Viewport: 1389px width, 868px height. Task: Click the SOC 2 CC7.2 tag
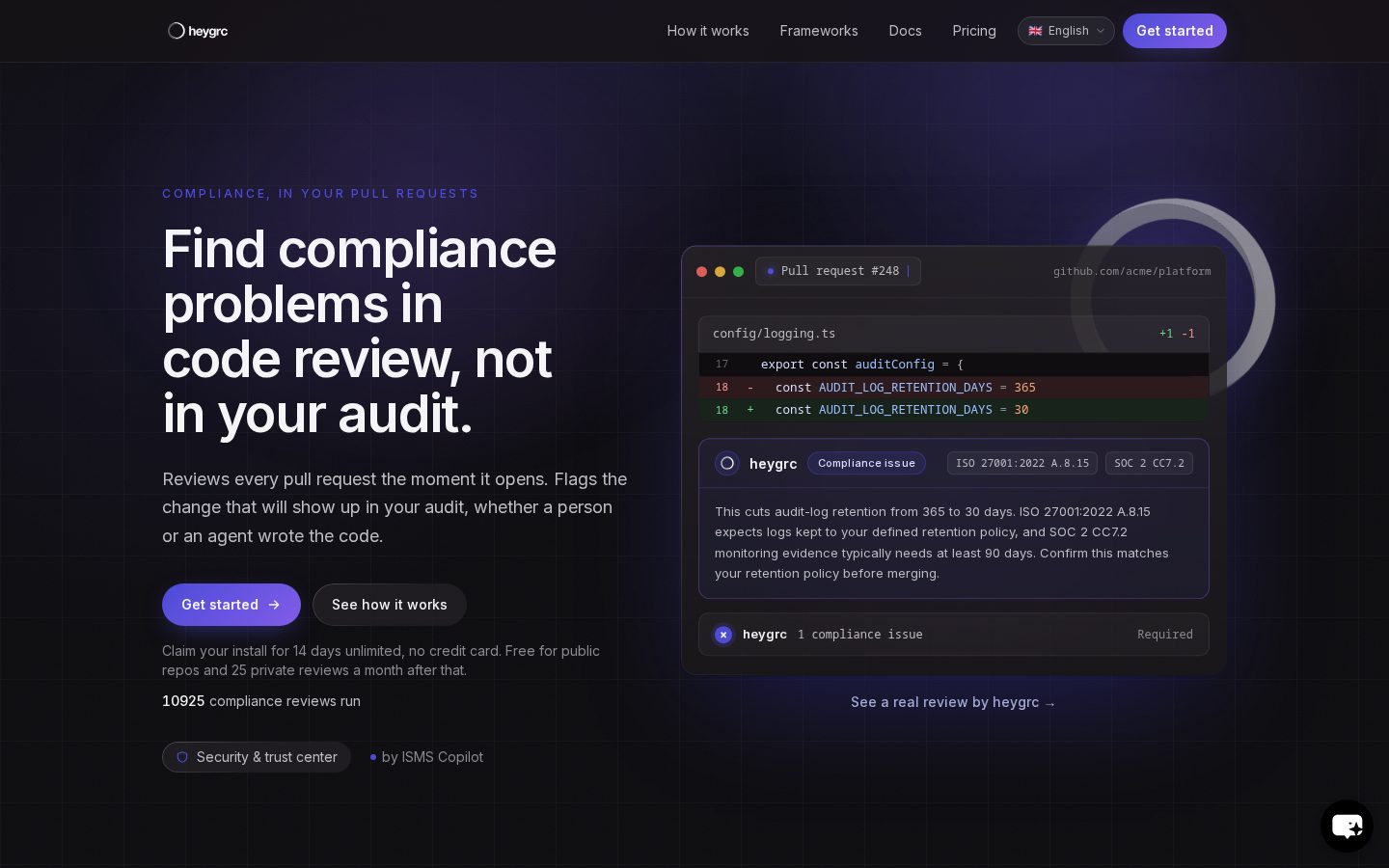coord(1149,463)
